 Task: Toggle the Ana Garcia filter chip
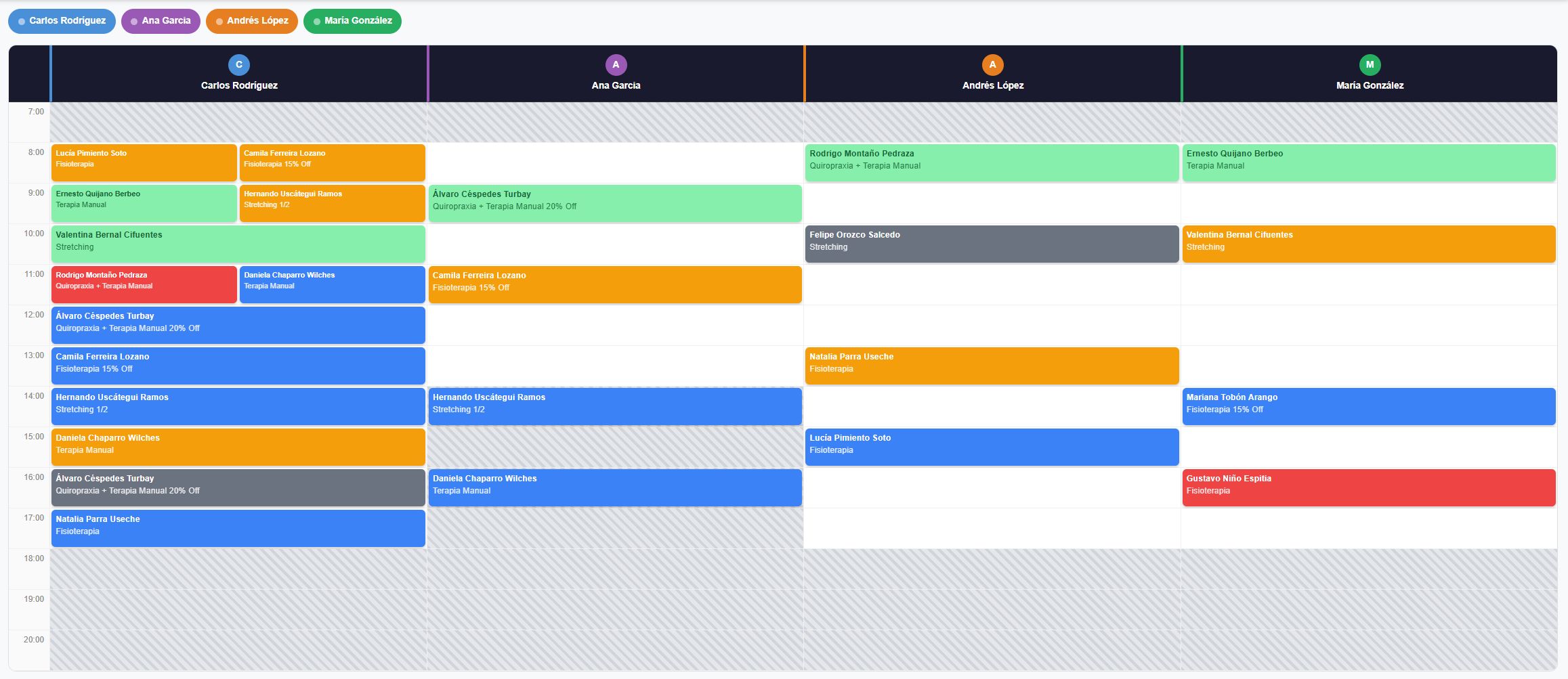161,21
